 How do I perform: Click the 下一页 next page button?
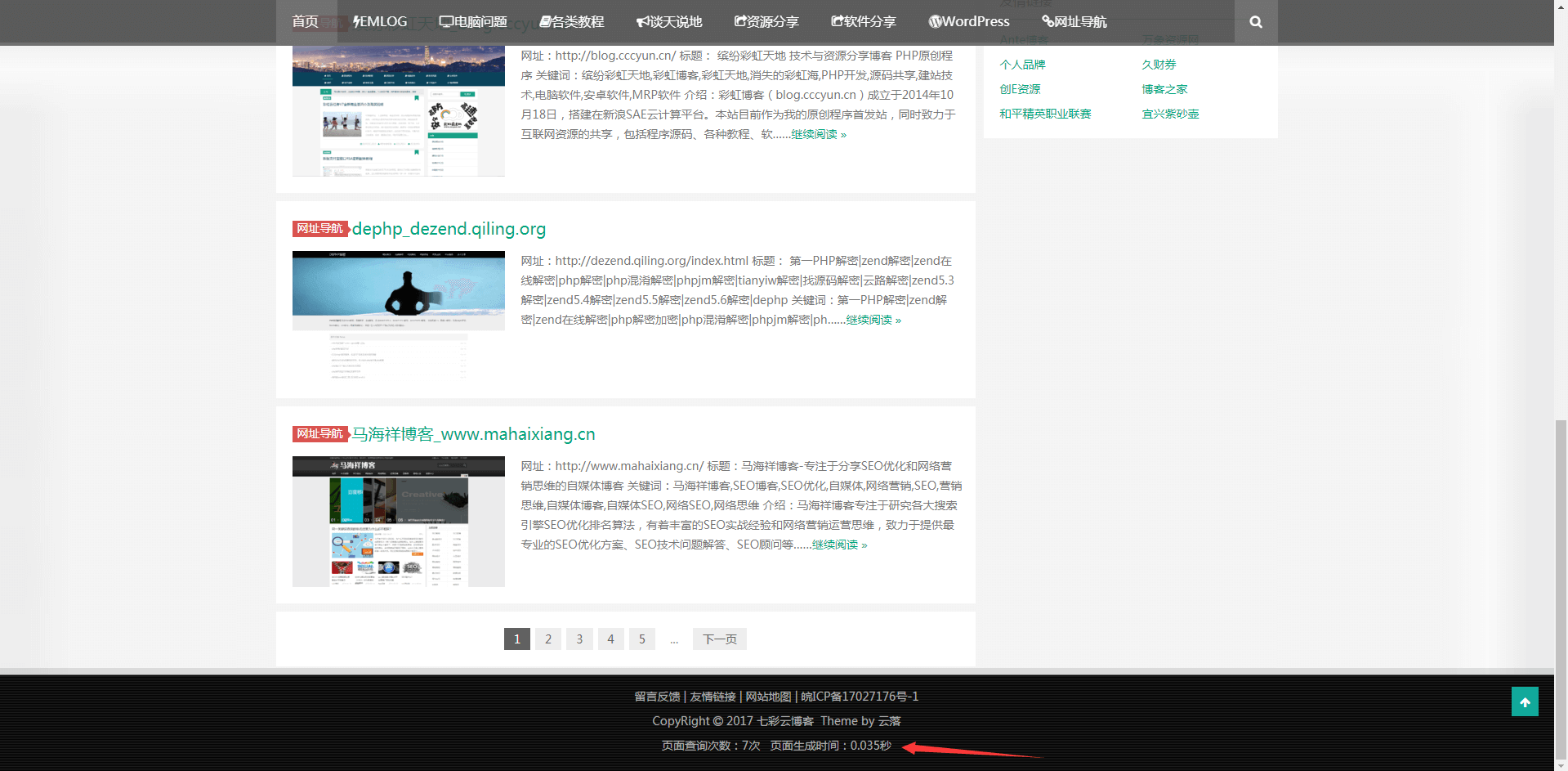pyautogui.click(x=719, y=639)
